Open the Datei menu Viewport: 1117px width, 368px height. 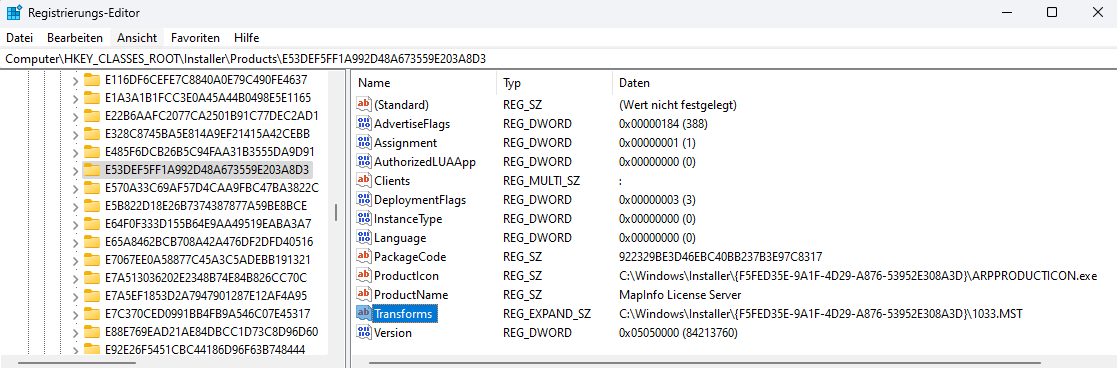pyautogui.click(x=19, y=38)
